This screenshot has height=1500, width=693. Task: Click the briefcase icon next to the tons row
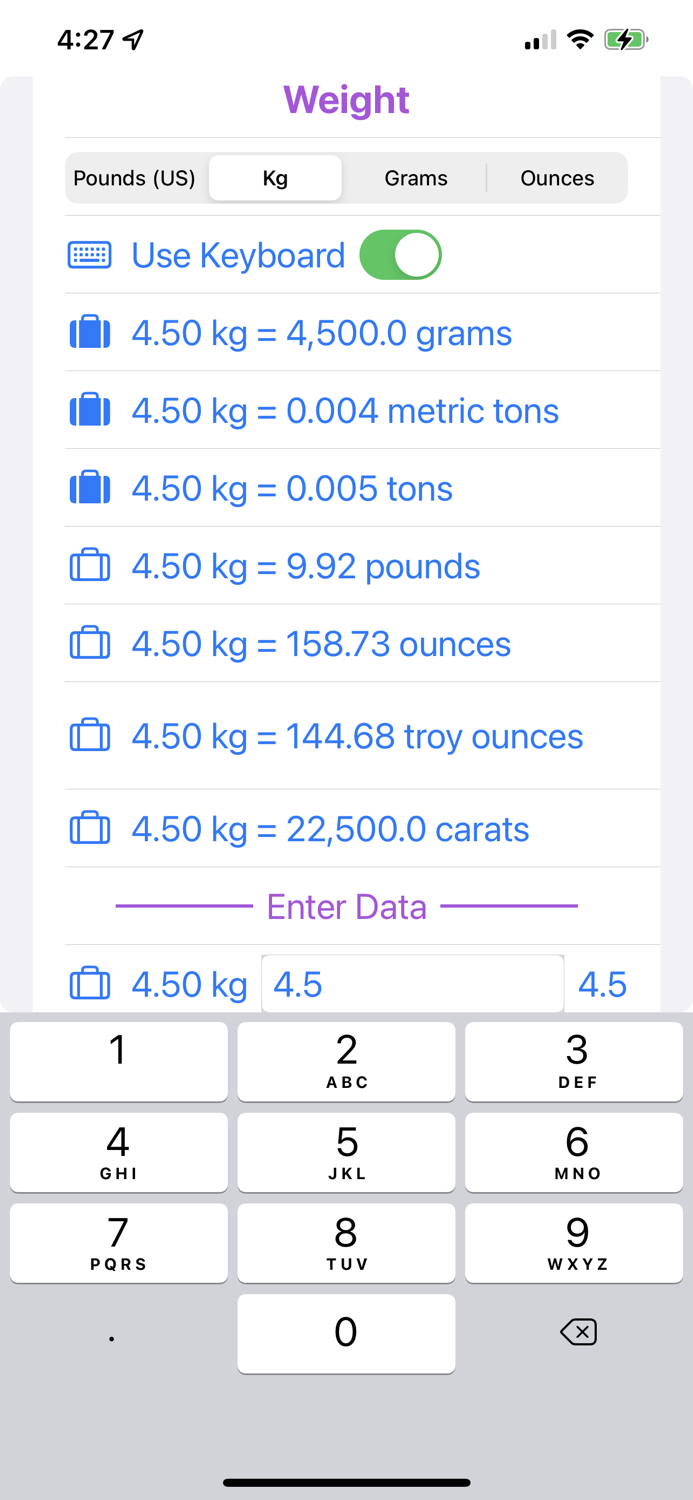(x=89, y=487)
